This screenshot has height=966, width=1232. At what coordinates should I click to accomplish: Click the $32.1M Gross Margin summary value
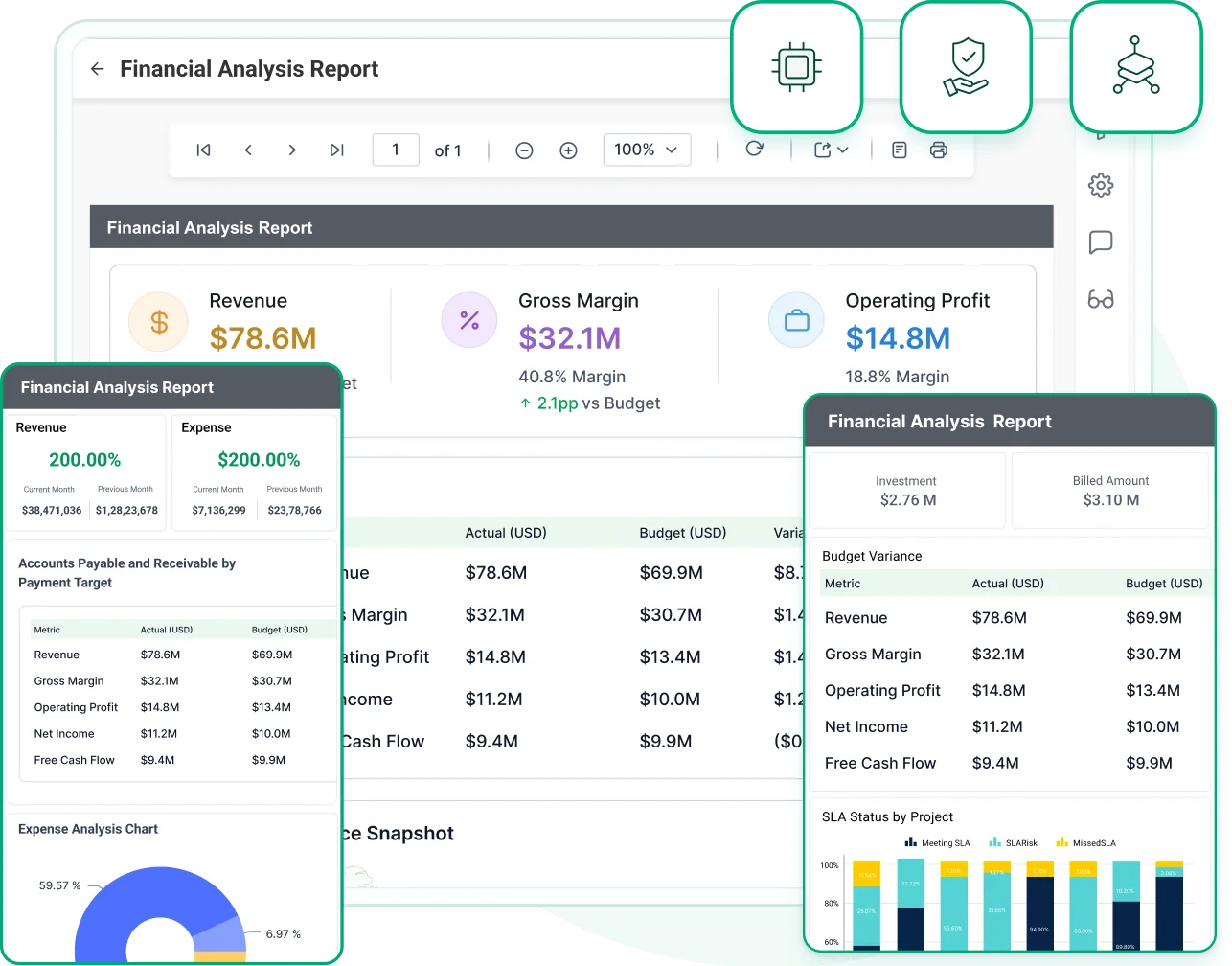570,338
